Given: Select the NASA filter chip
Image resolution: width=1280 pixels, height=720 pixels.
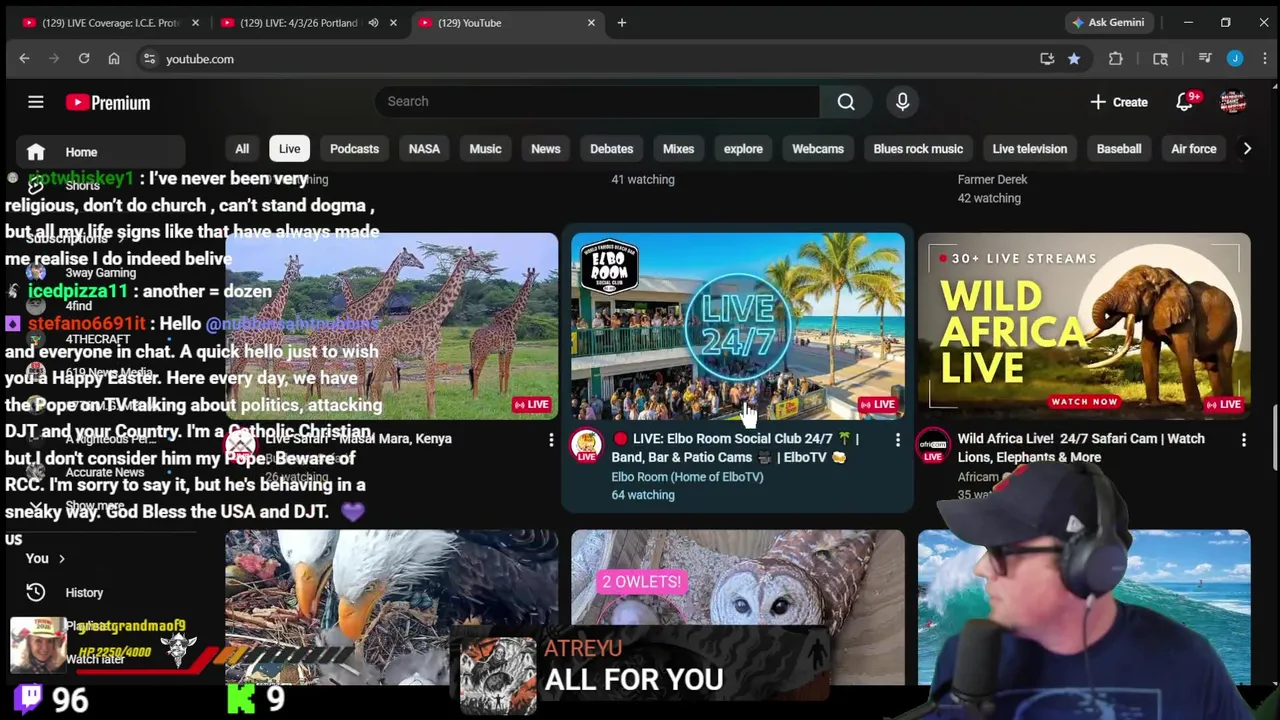Looking at the screenshot, I should (x=424, y=149).
